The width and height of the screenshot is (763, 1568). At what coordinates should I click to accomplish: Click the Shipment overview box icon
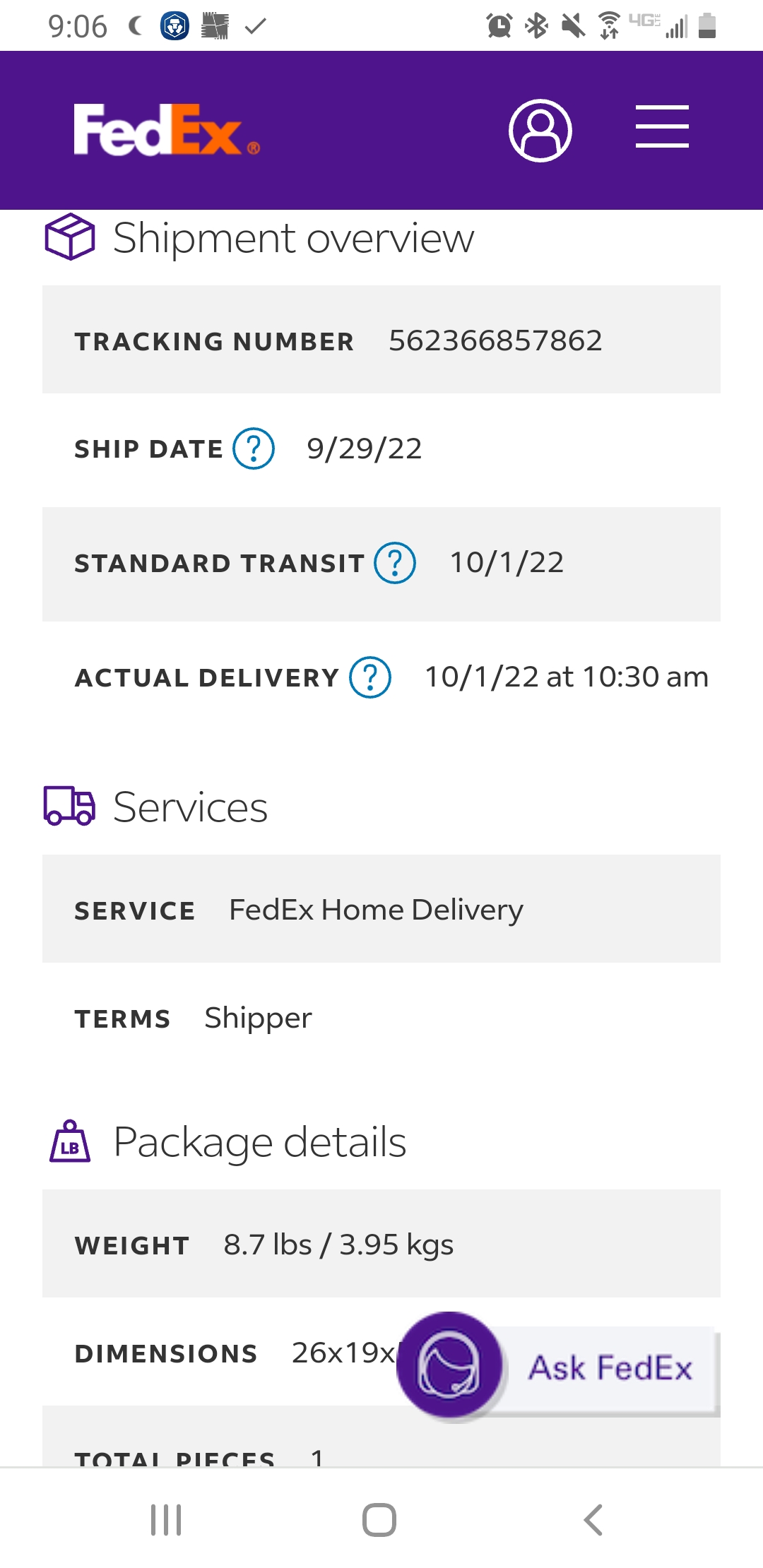click(70, 237)
